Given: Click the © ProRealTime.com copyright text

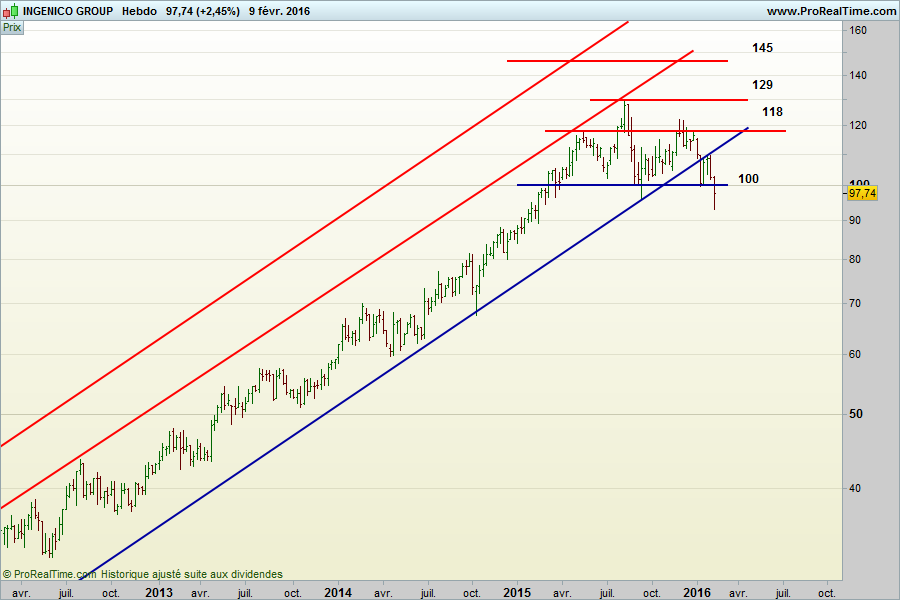Looking at the screenshot, I should (49, 574).
